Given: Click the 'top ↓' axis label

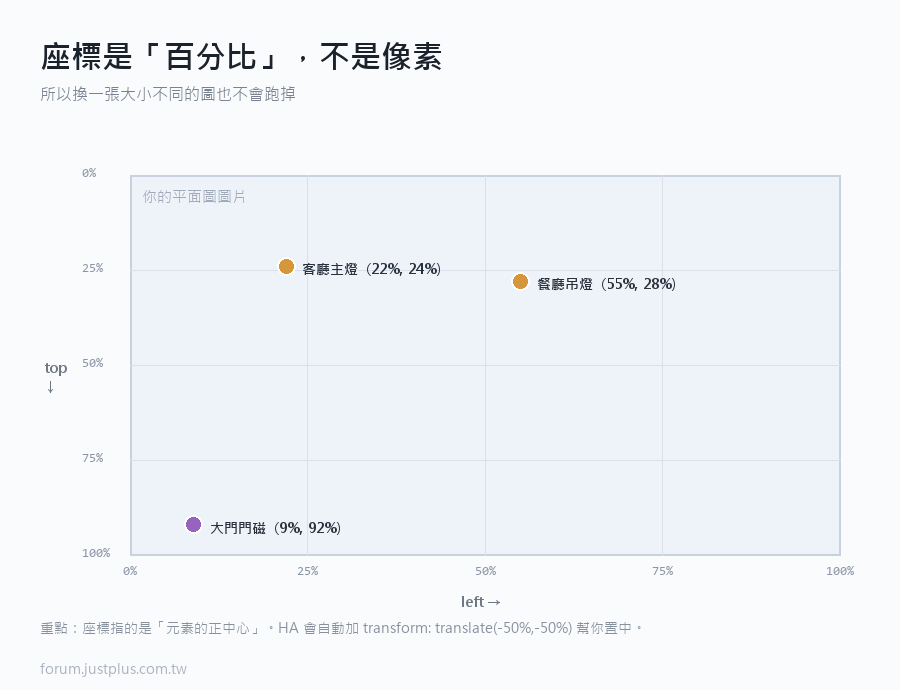Looking at the screenshot, I should click(x=55, y=377).
